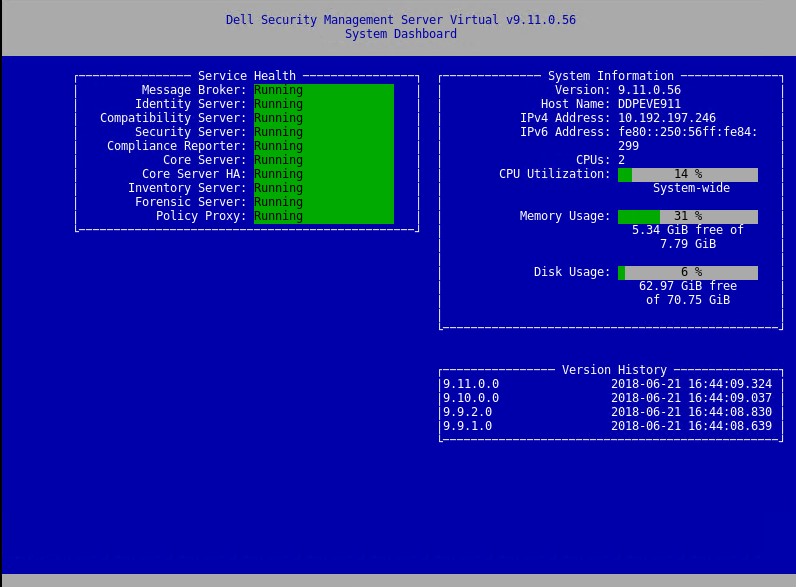Click the Version History panel title

[614, 370]
